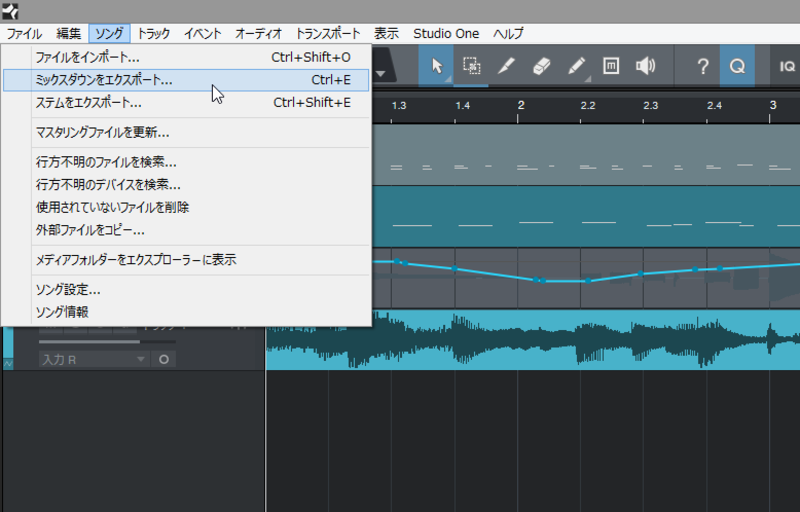Open the イベント menu
Image resolution: width=800 pixels, height=512 pixels.
click(x=203, y=34)
